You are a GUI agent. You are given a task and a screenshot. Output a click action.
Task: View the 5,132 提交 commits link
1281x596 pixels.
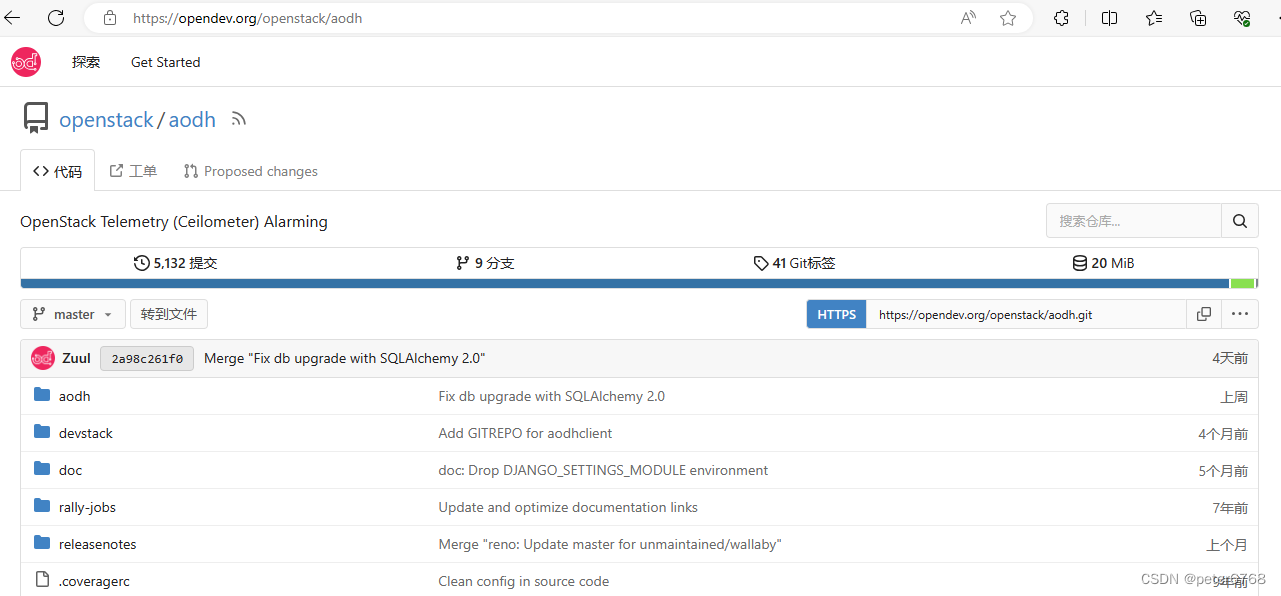pos(175,263)
